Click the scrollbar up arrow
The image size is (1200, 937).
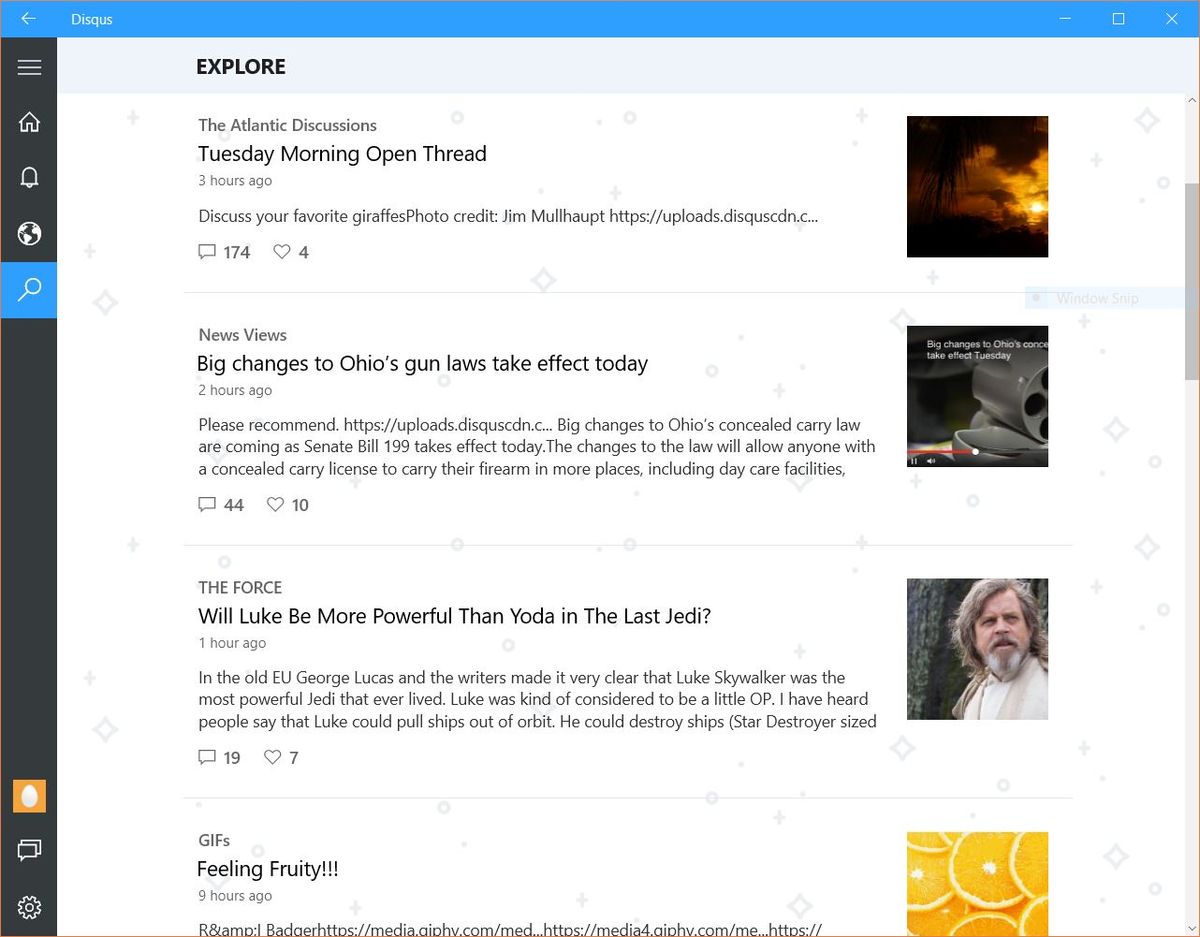(x=1191, y=100)
